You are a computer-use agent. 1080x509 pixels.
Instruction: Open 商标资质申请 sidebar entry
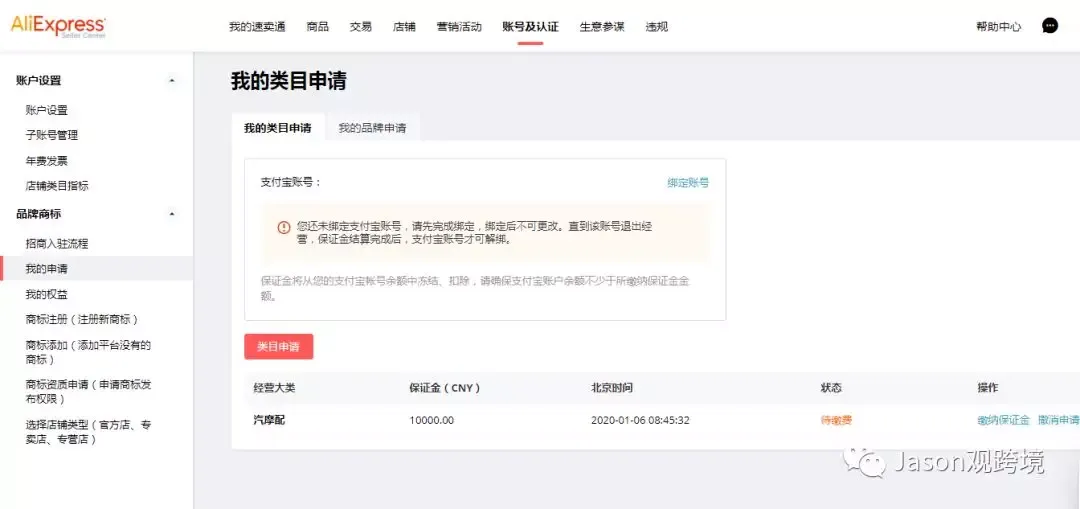click(x=88, y=392)
